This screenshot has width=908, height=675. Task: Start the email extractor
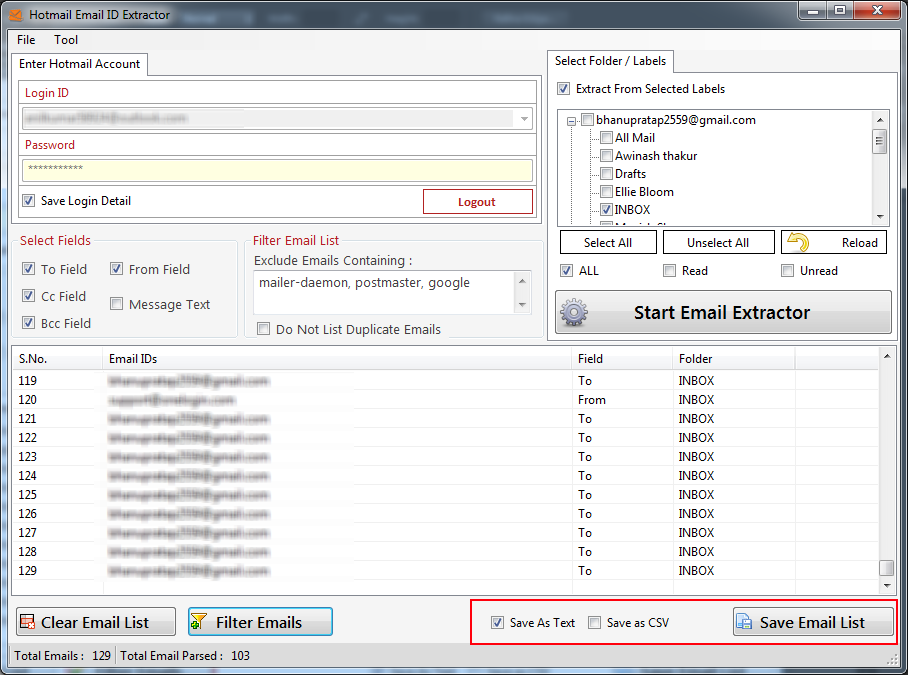(723, 313)
